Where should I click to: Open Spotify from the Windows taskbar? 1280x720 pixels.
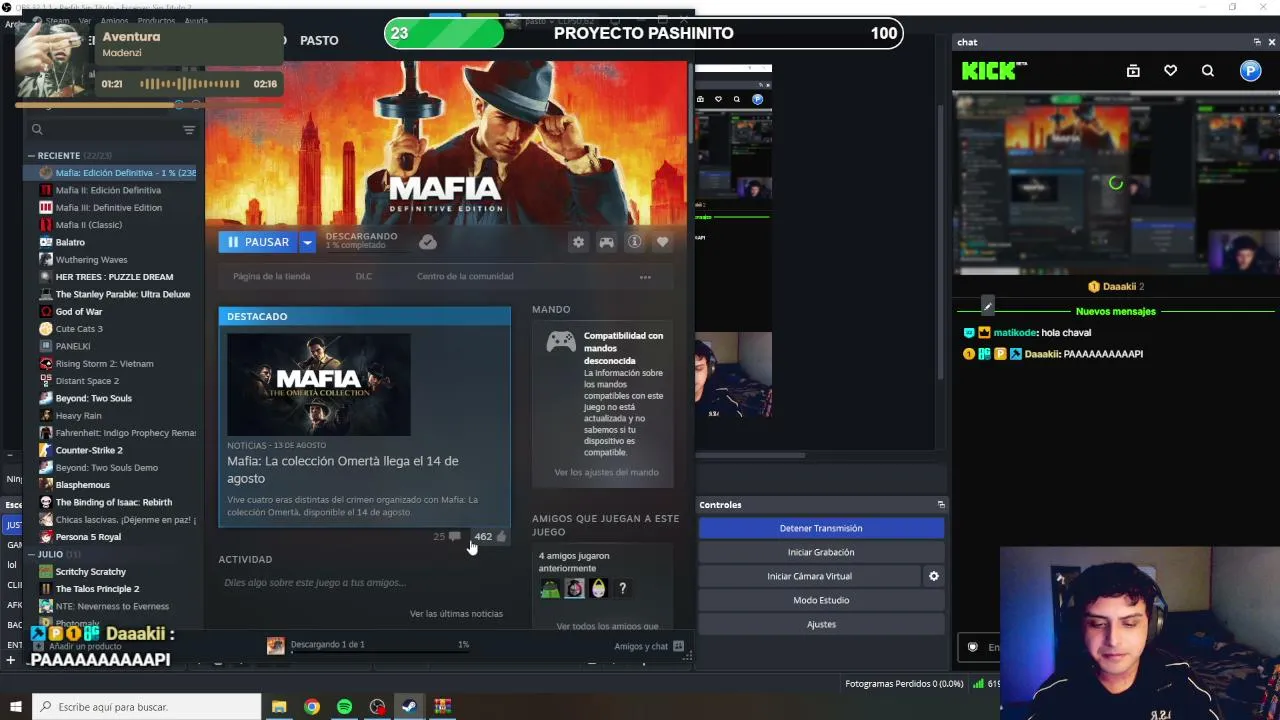coord(344,707)
